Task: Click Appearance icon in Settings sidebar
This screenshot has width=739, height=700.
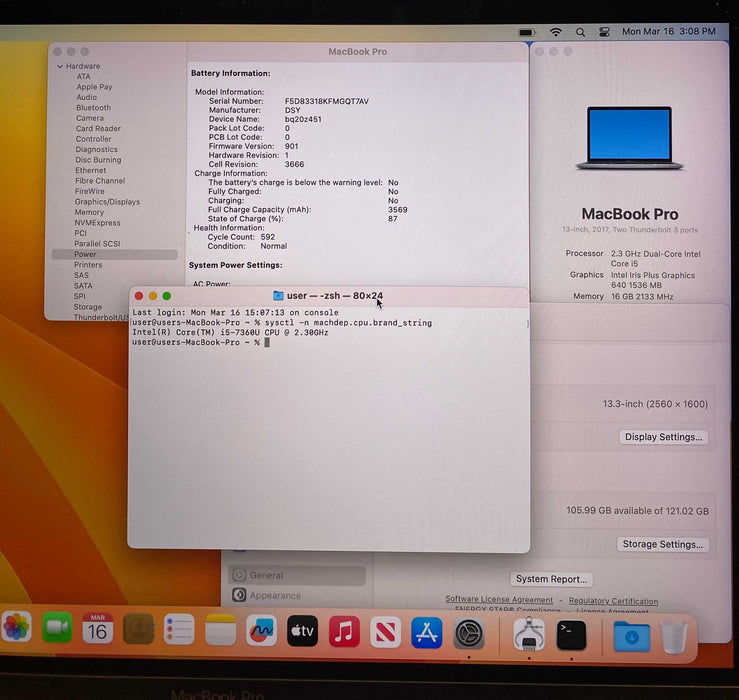Action: pyautogui.click(x=239, y=595)
